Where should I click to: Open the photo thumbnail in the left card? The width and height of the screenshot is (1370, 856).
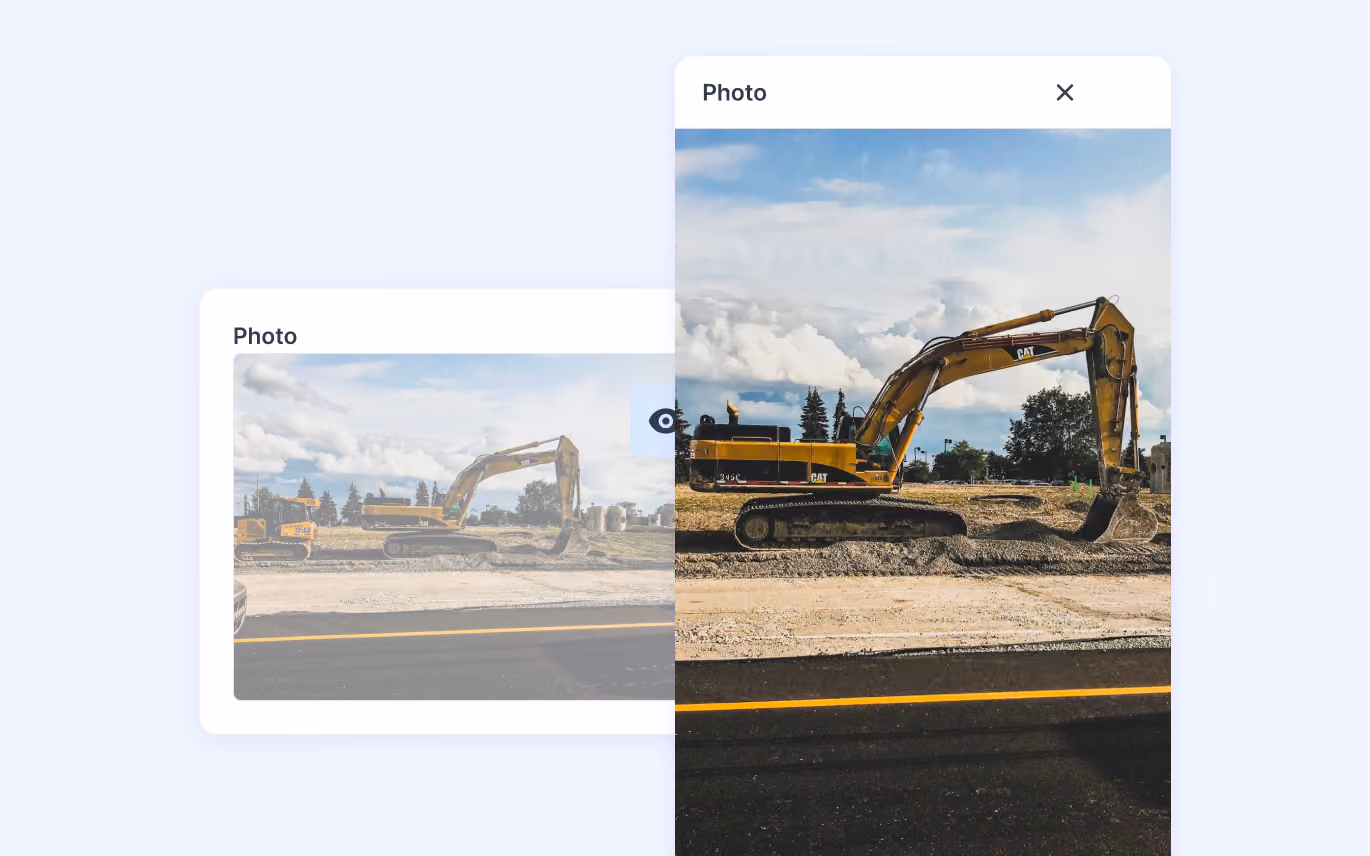pos(454,527)
